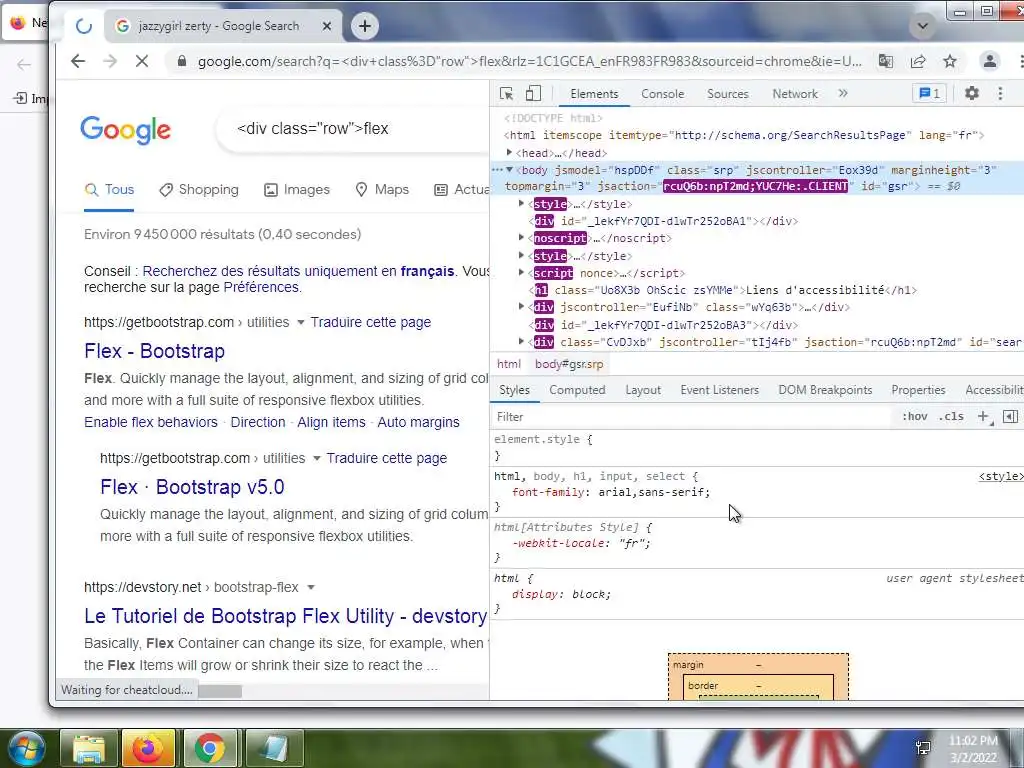Switch to the Sources tab
This screenshot has height=768, width=1024.
coord(728,94)
